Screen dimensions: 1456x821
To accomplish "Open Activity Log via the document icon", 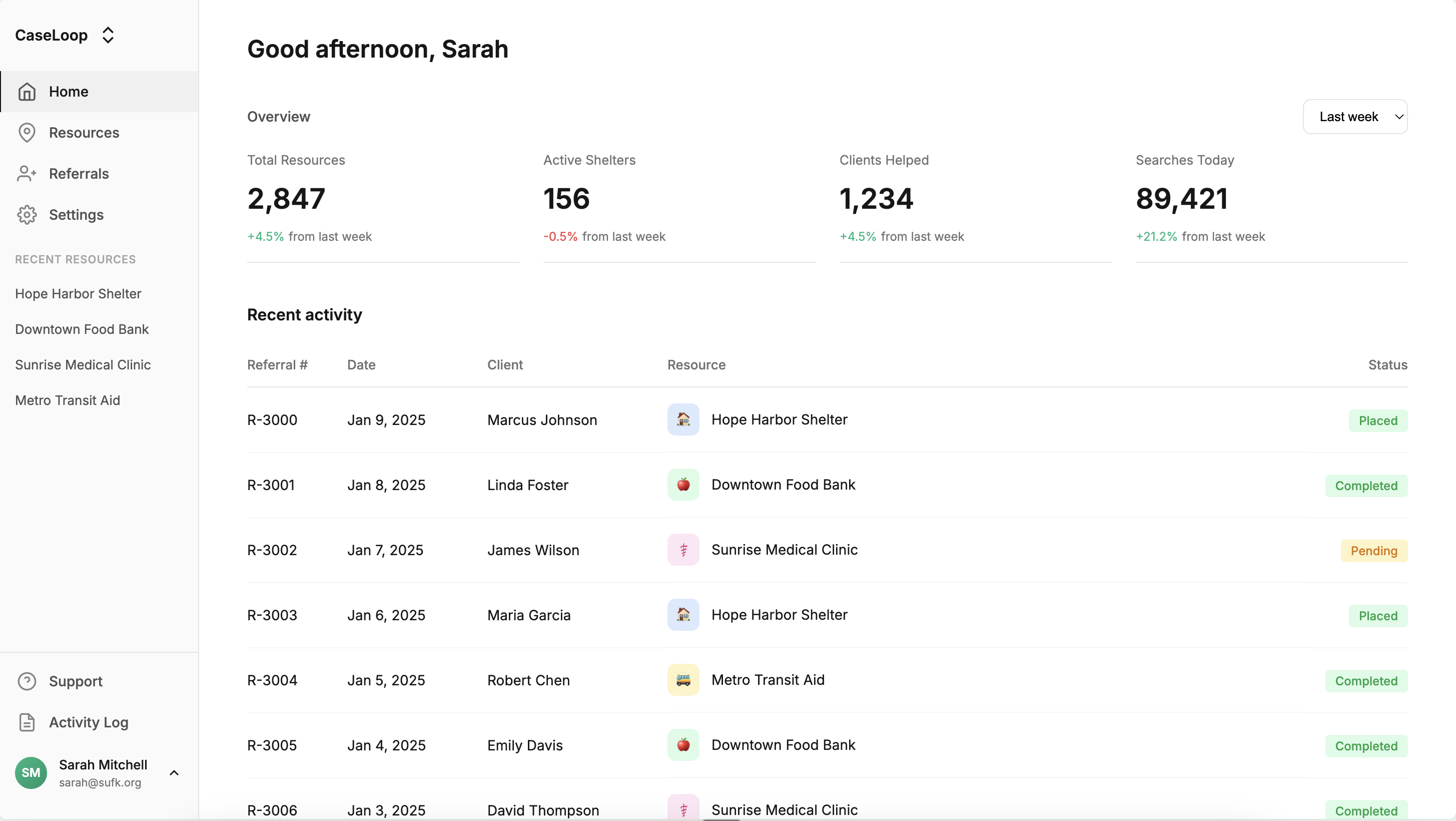I will coord(27,722).
